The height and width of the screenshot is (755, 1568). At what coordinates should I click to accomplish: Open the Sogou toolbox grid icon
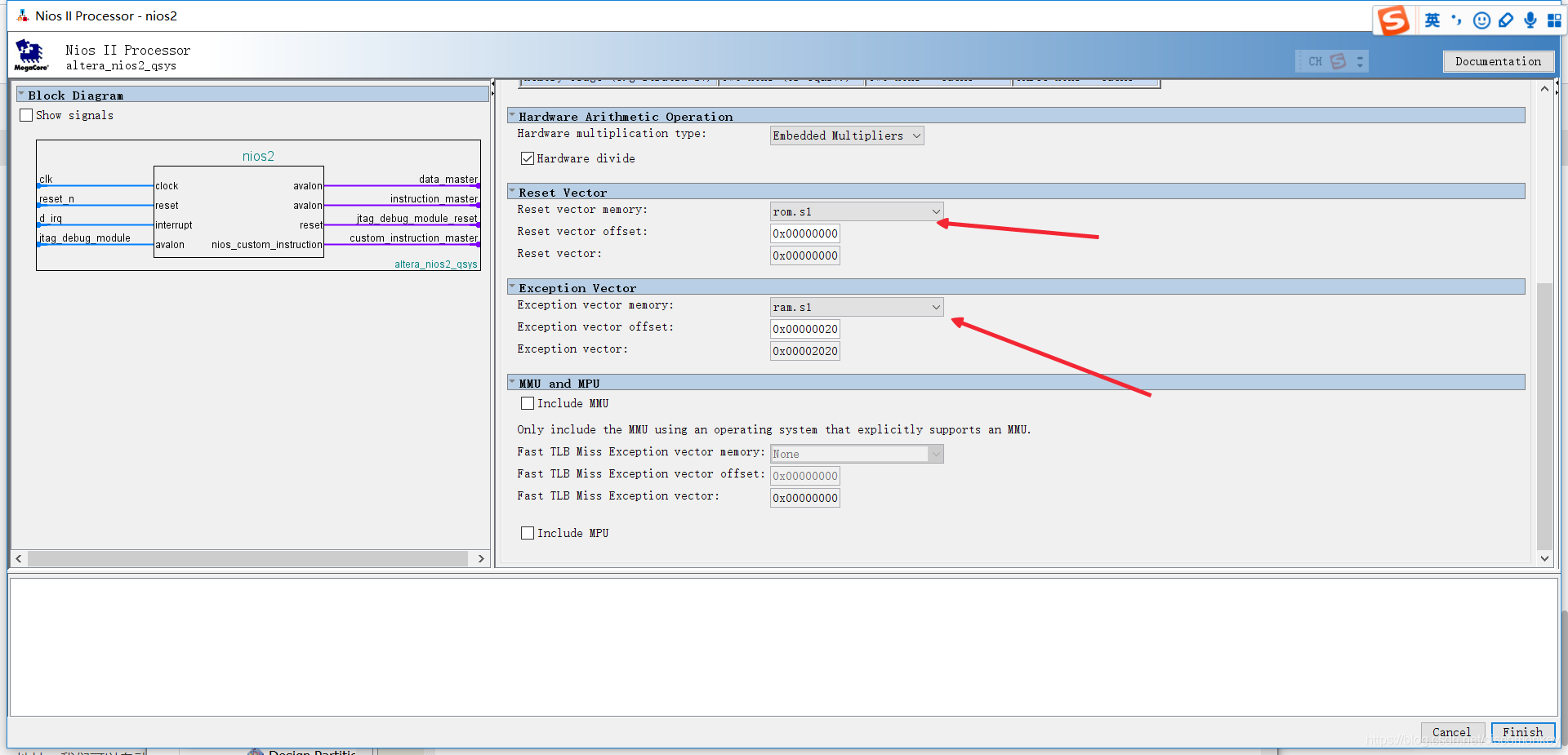click(x=1554, y=20)
